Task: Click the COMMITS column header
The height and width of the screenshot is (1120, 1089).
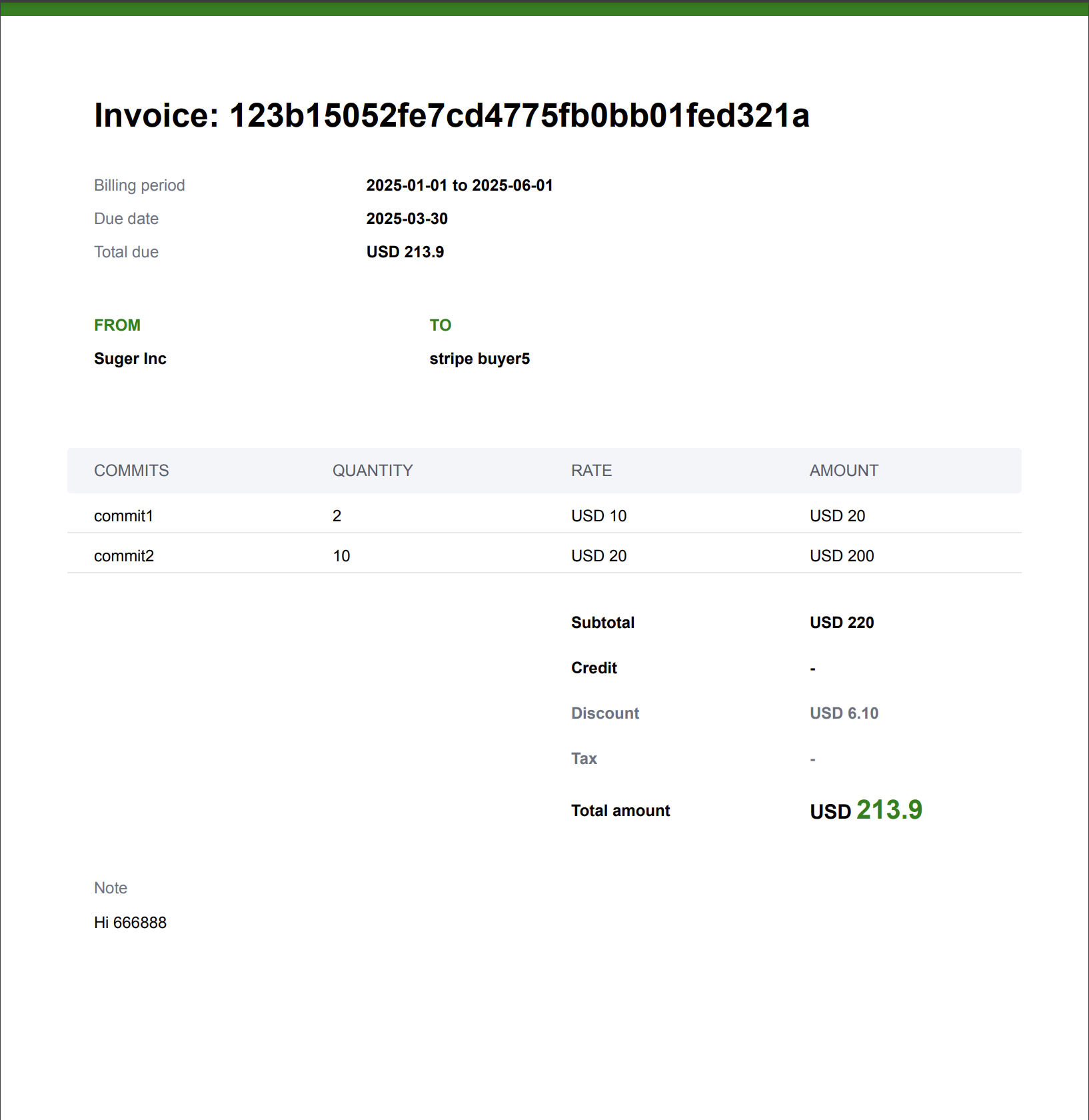Action: tap(131, 471)
